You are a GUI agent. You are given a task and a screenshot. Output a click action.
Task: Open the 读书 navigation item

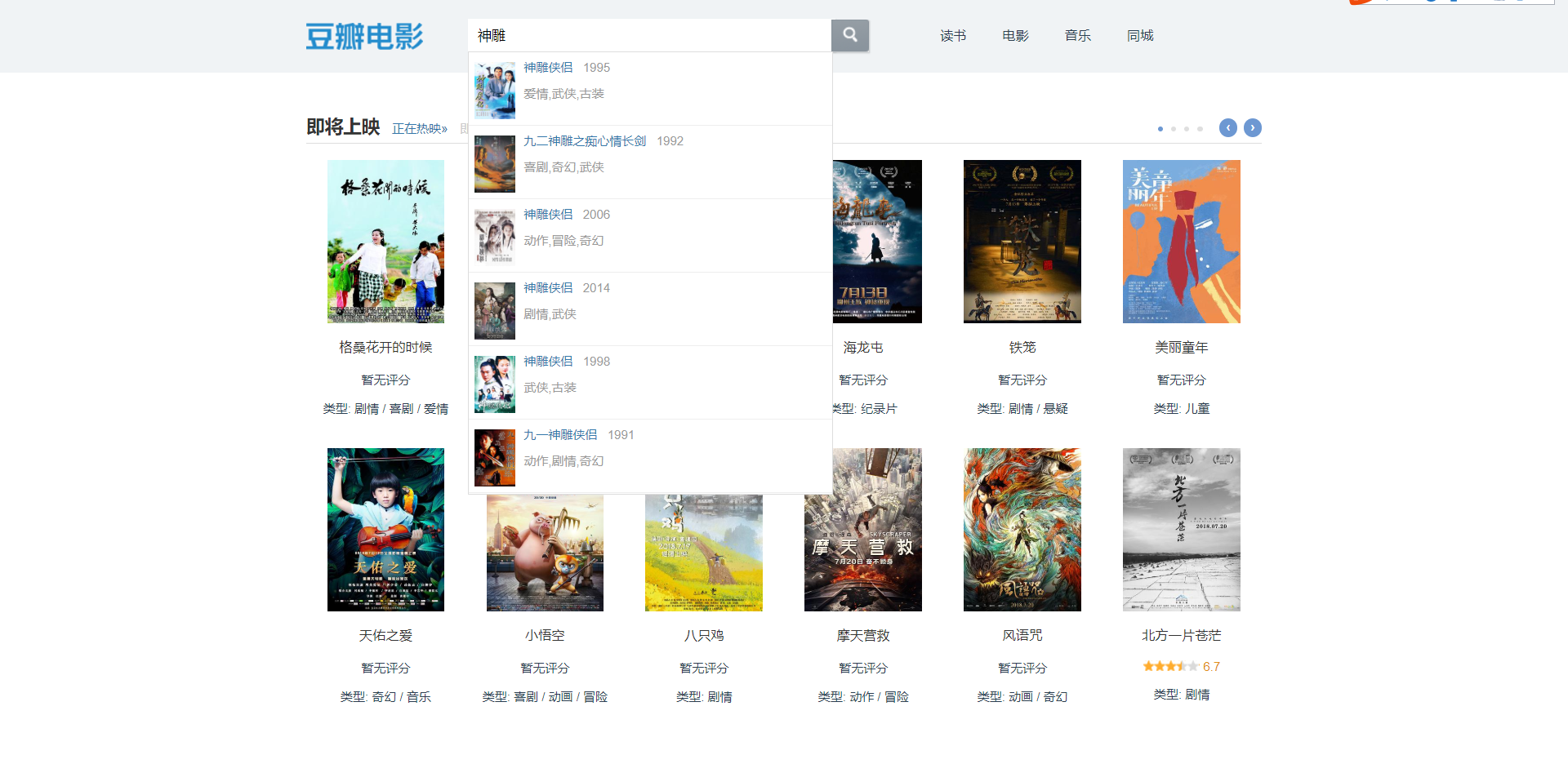[x=953, y=36]
